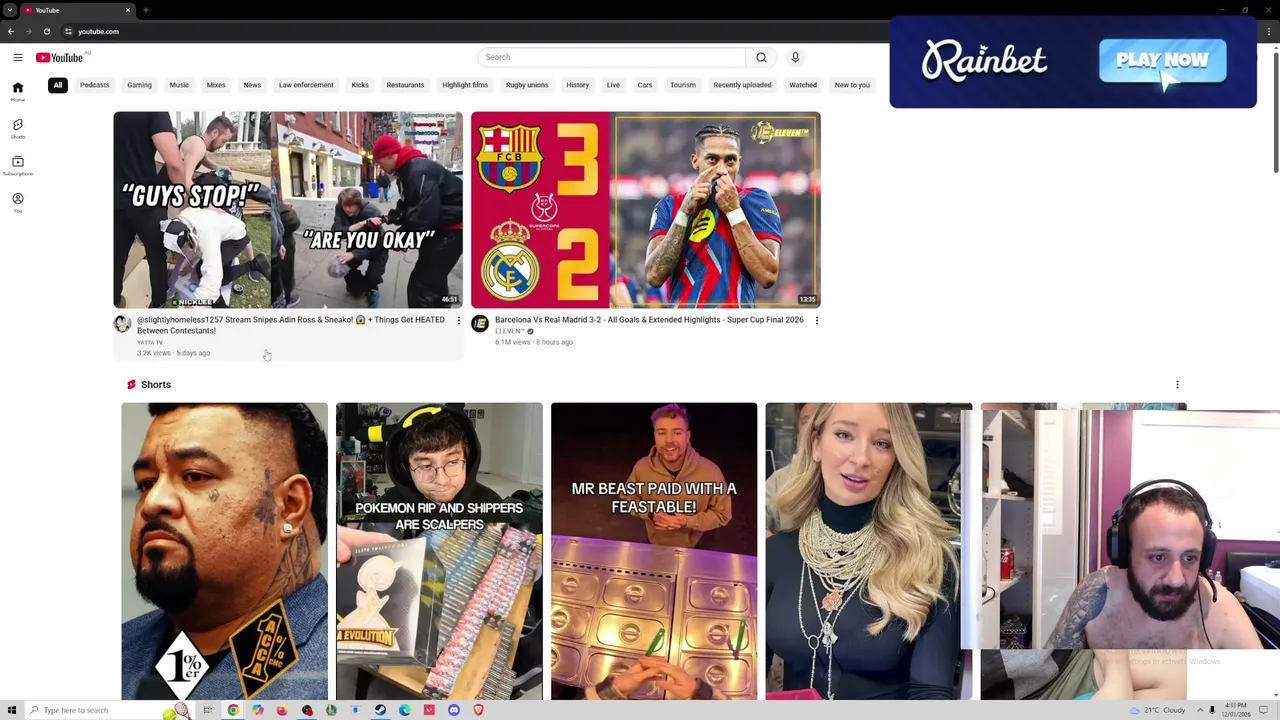Open the Barcelona vs Real Madrid thumbnail
The height and width of the screenshot is (720, 1280).
coord(646,209)
